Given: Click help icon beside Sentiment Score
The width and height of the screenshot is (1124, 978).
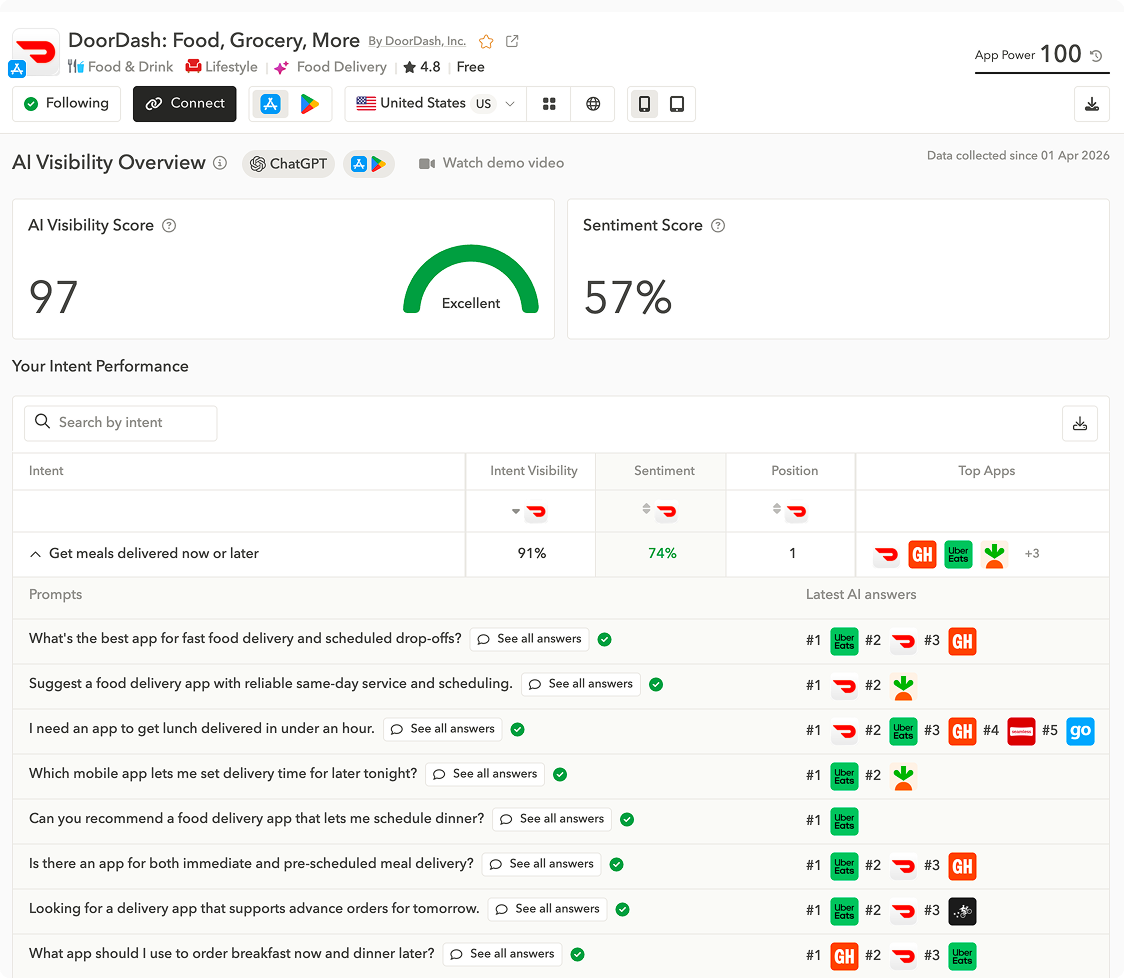Looking at the screenshot, I should [718, 226].
